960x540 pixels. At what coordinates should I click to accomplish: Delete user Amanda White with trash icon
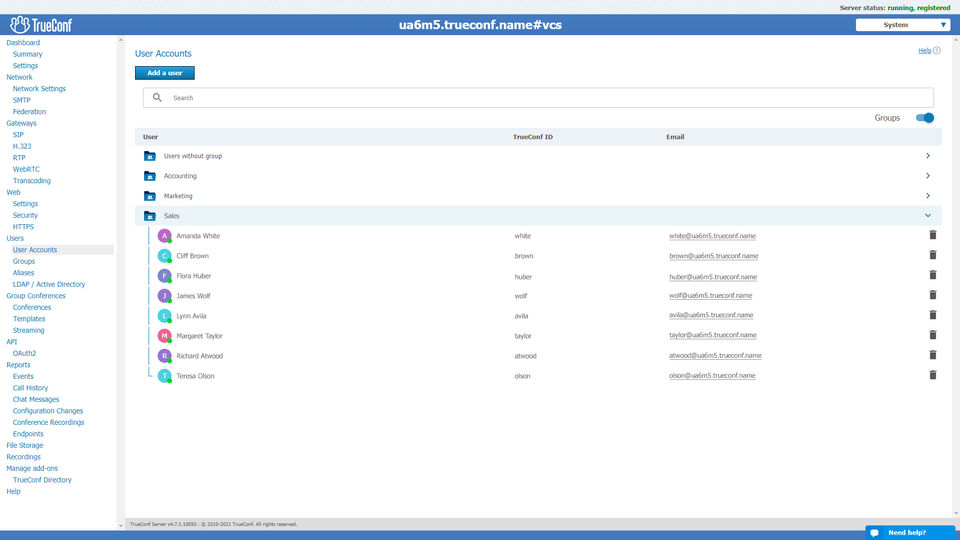(x=932, y=235)
